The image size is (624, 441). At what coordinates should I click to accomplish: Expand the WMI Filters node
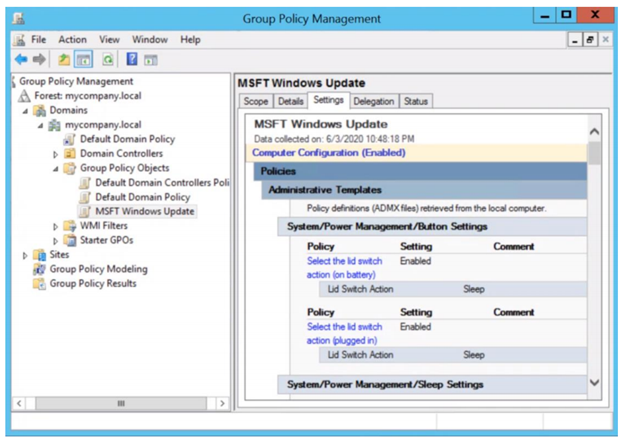[56, 227]
